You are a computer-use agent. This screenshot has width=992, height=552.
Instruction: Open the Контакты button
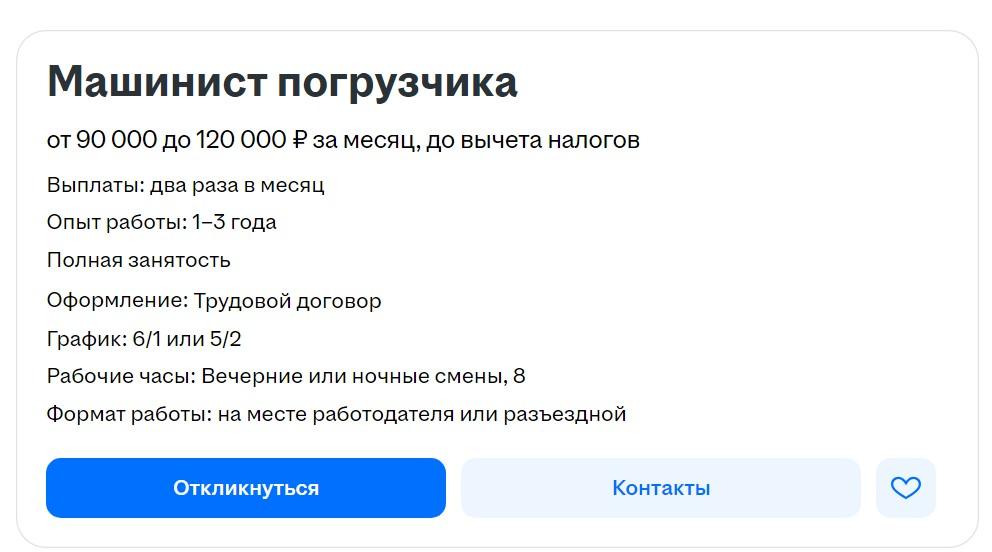661,488
